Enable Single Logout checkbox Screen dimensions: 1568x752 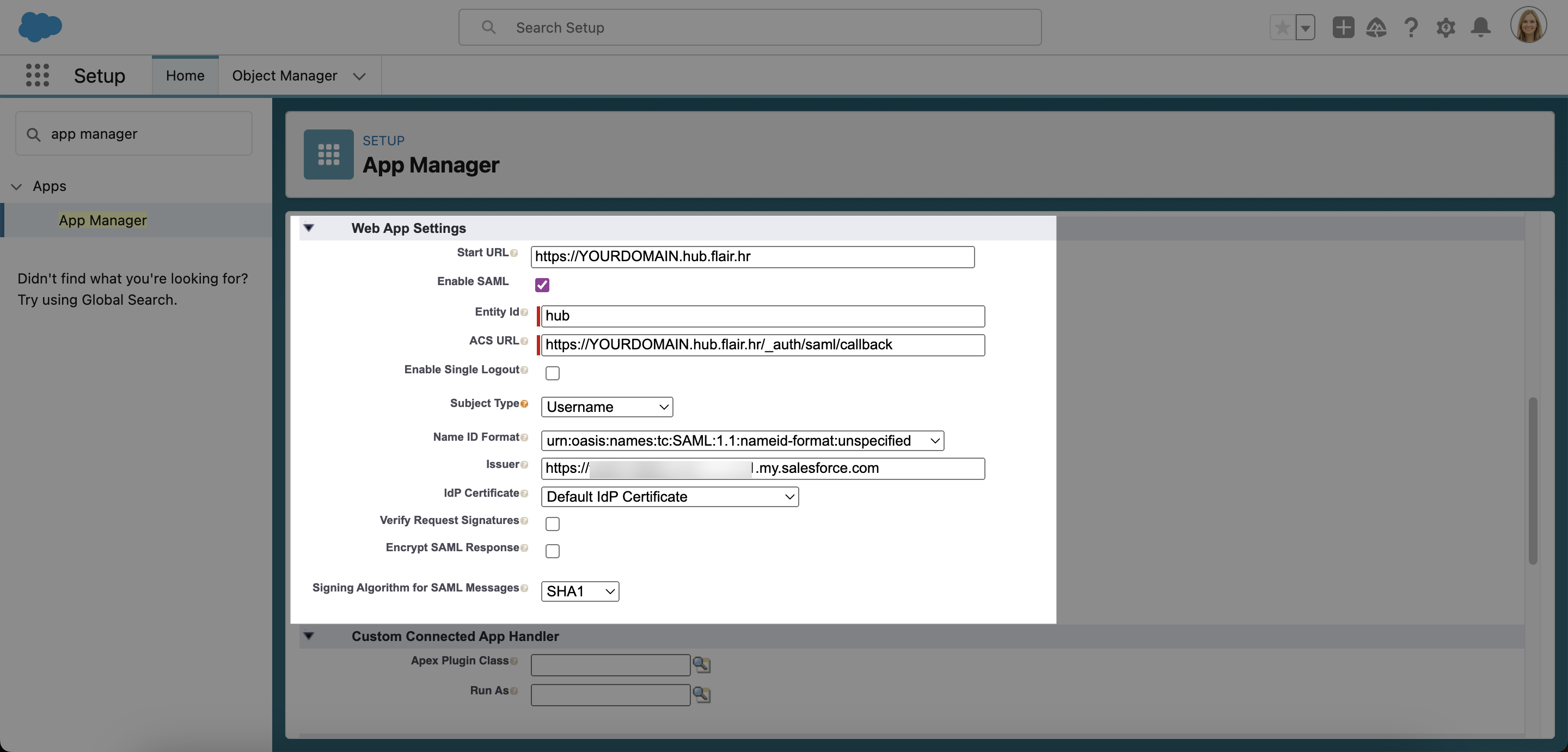(552, 373)
